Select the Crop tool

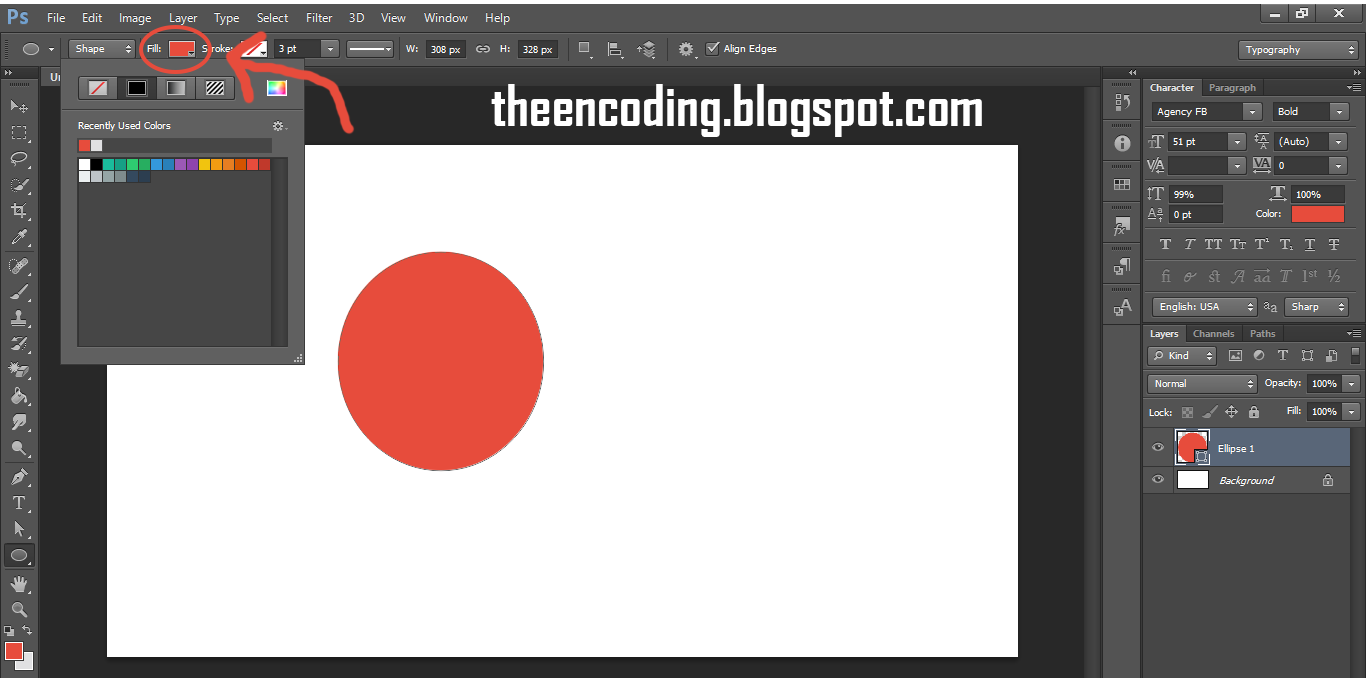19,211
